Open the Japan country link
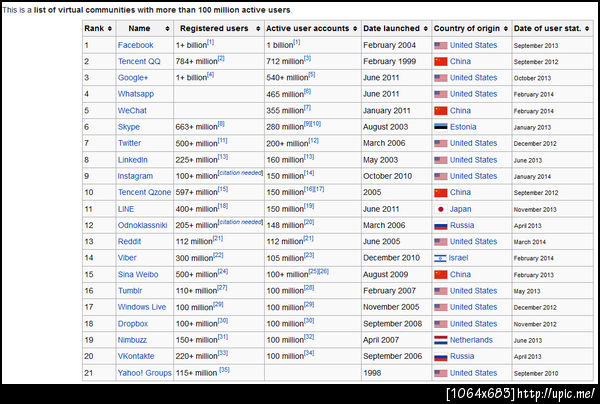 (460, 209)
